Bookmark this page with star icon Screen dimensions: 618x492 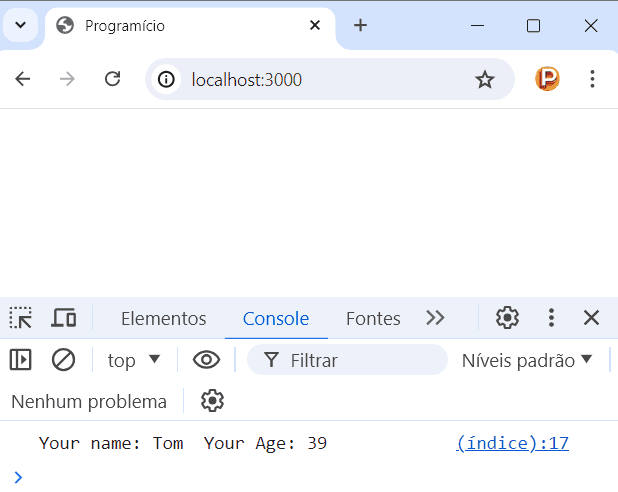pos(484,80)
